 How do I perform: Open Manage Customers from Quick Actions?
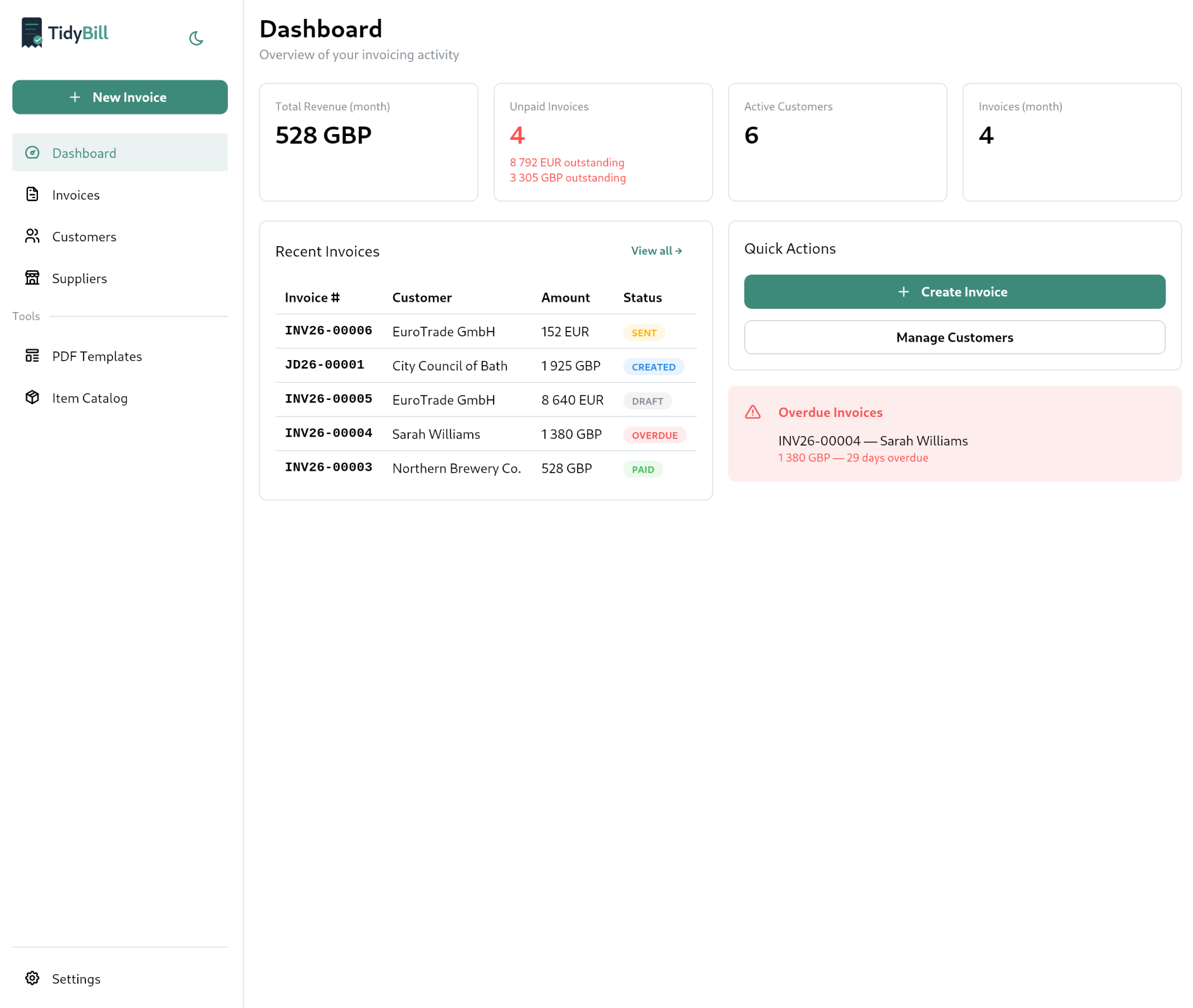[x=954, y=337]
